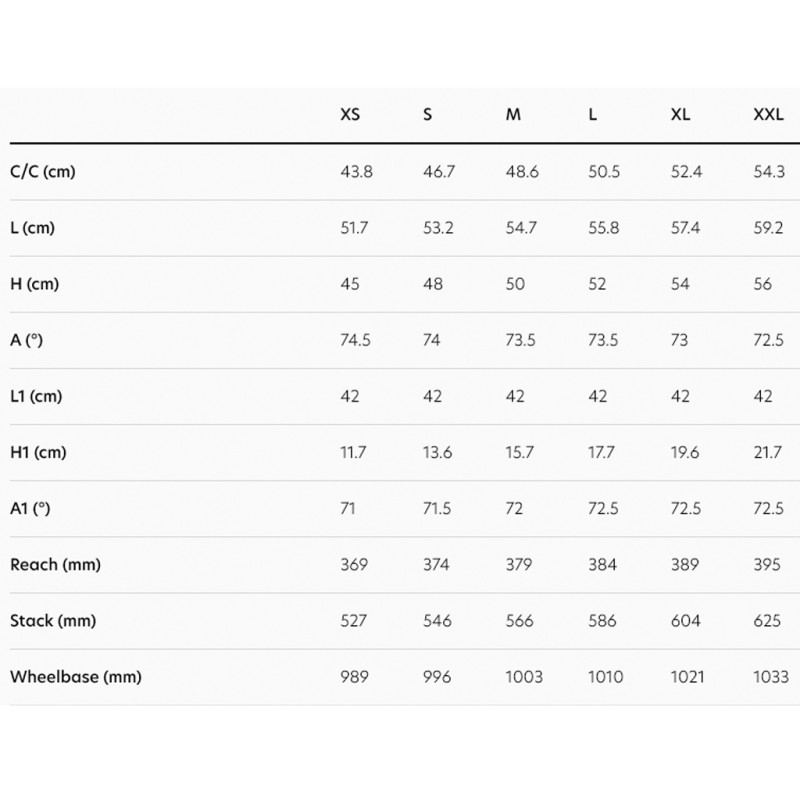
Task: Click the 55.8 length value for L
Action: [604, 228]
